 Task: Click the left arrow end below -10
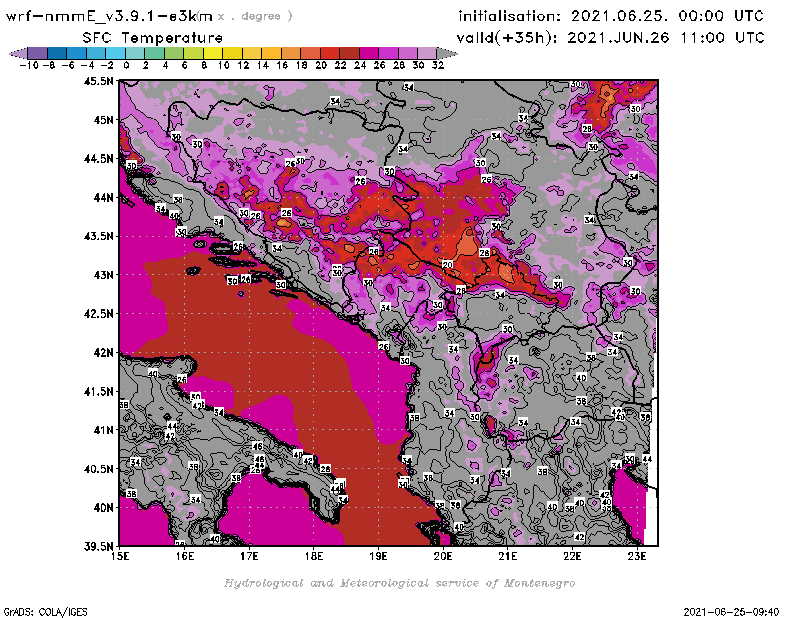(18, 53)
